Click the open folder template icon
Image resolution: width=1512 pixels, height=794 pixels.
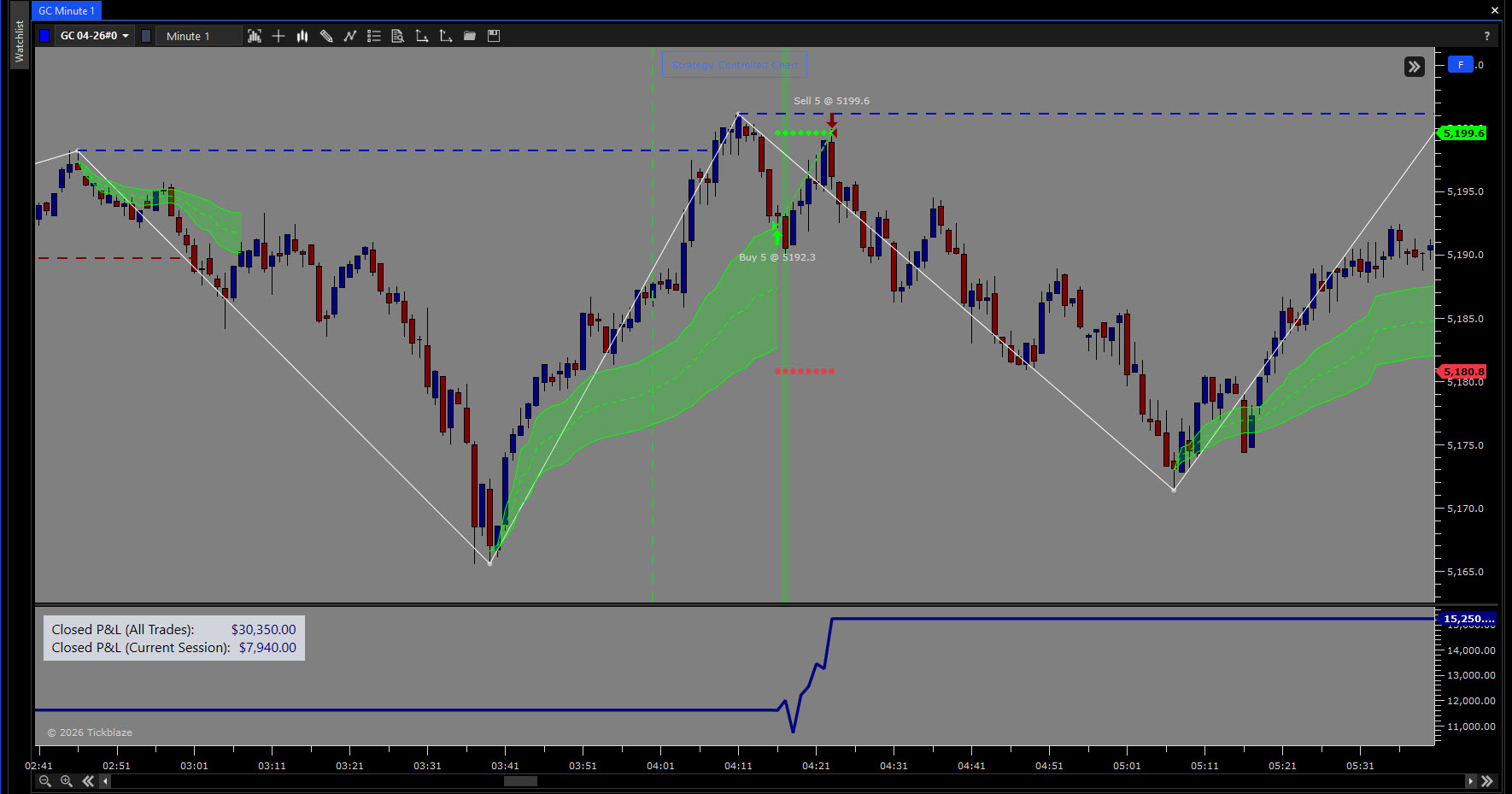click(x=470, y=36)
